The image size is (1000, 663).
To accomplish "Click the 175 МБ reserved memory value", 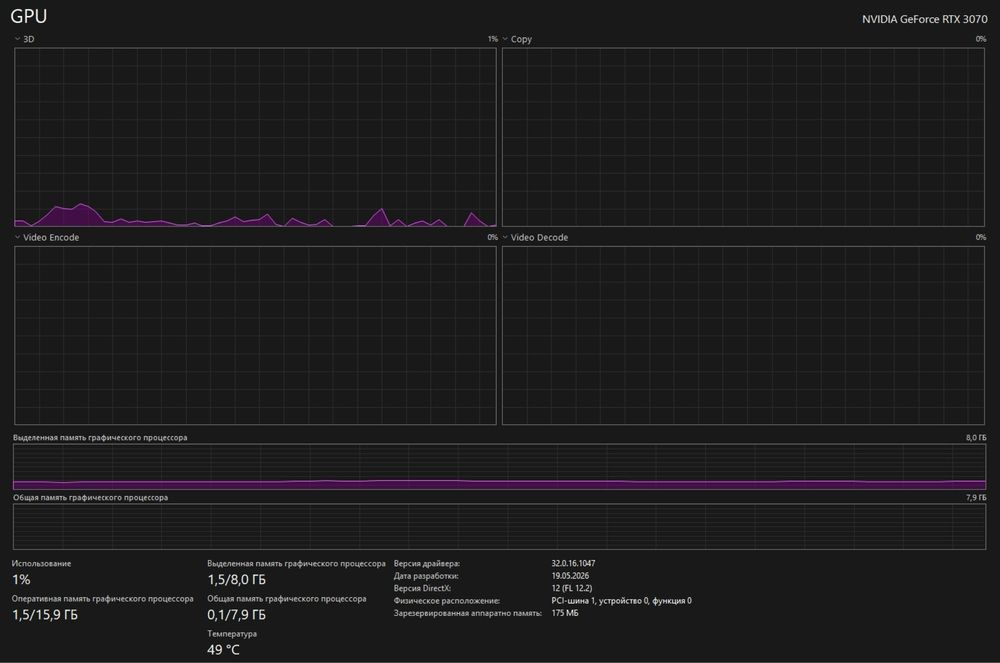I will pyautogui.click(x=565, y=613).
